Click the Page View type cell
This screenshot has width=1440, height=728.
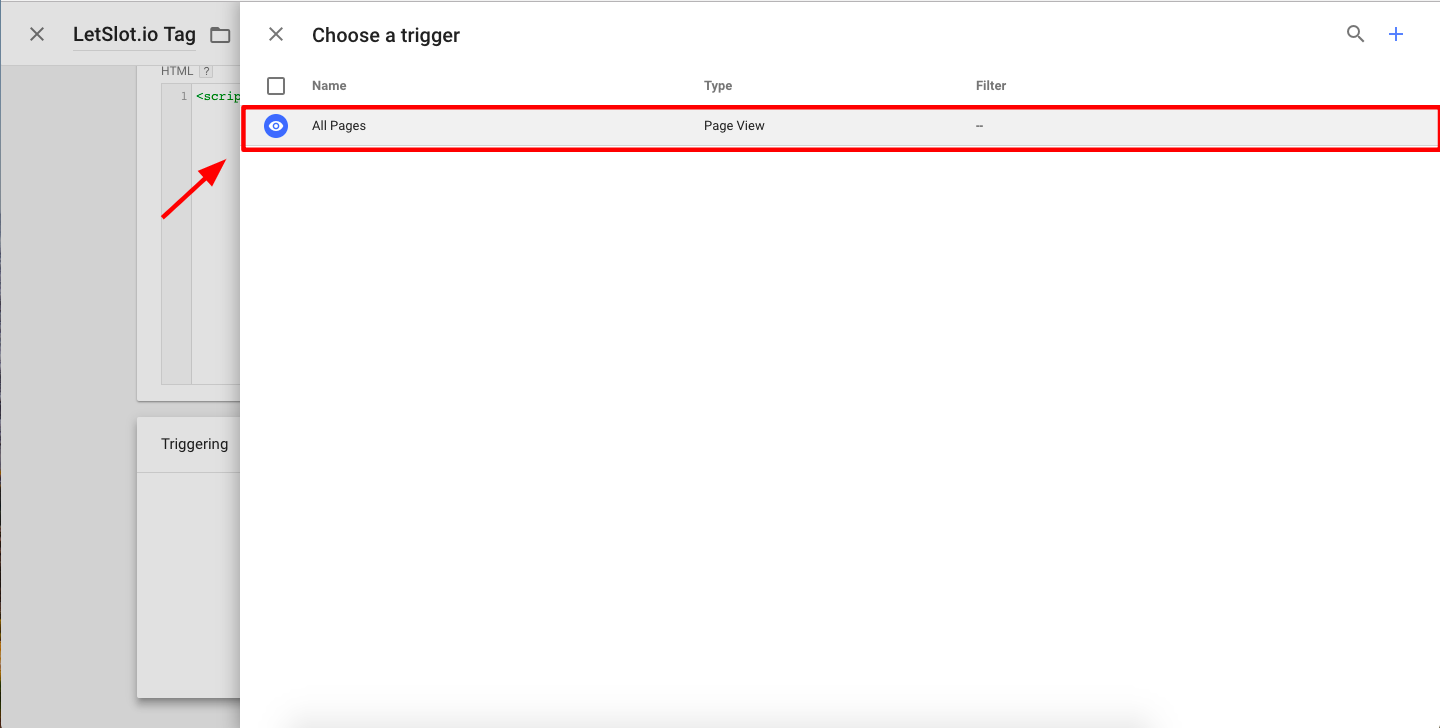pyautogui.click(x=734, y=126)
